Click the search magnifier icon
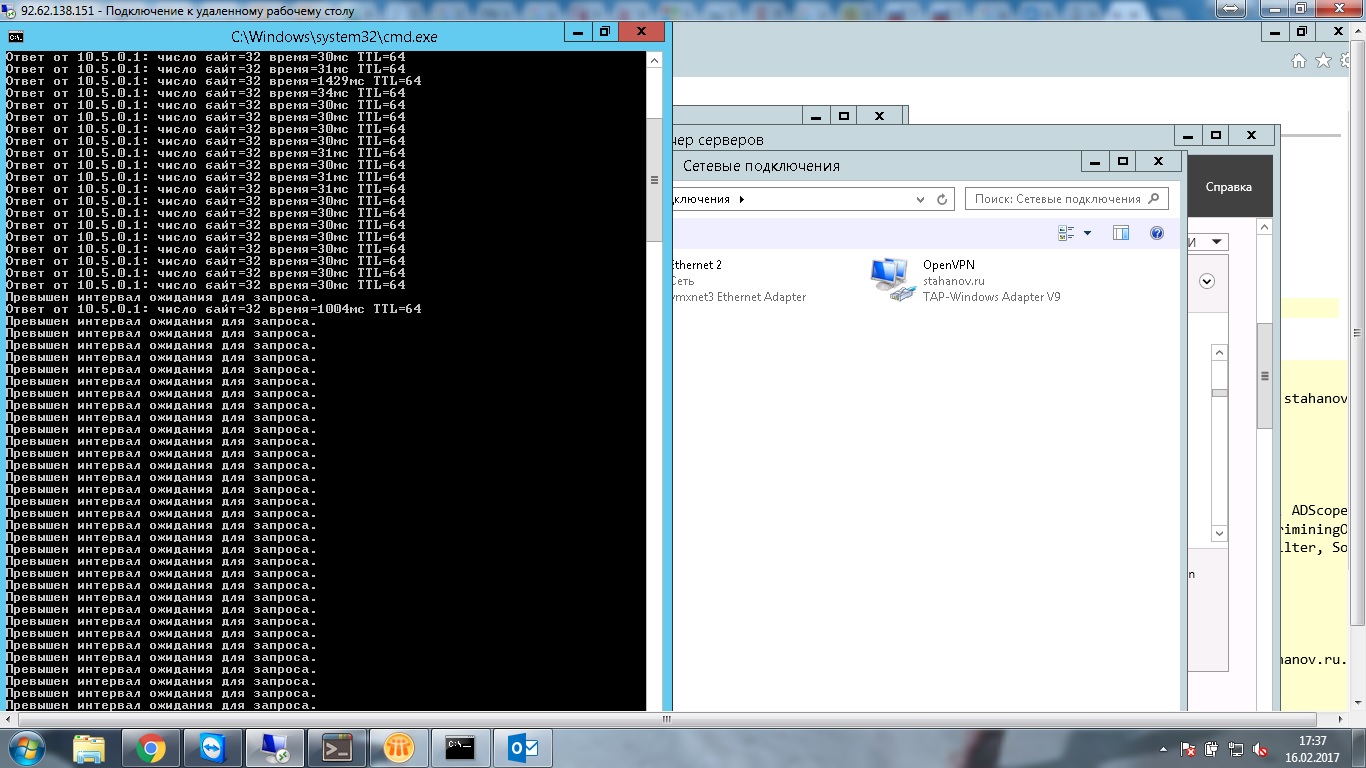This screenshot has width=1366, height=768. pos(1153,199)
